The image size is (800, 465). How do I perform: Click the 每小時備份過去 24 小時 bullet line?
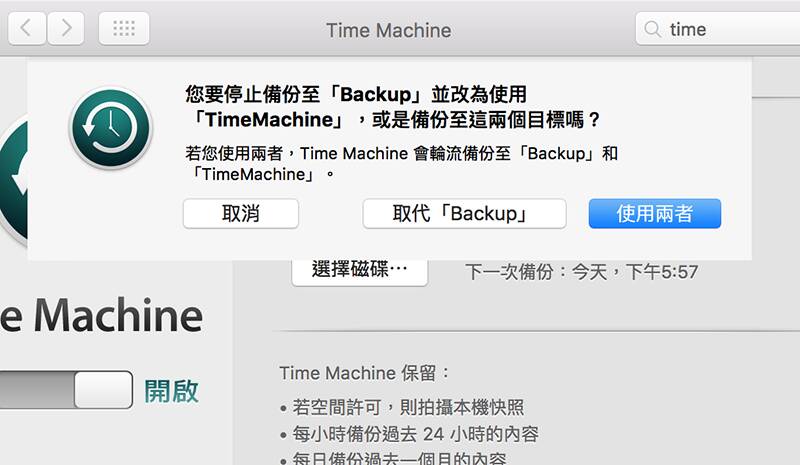tap(409, 434)
